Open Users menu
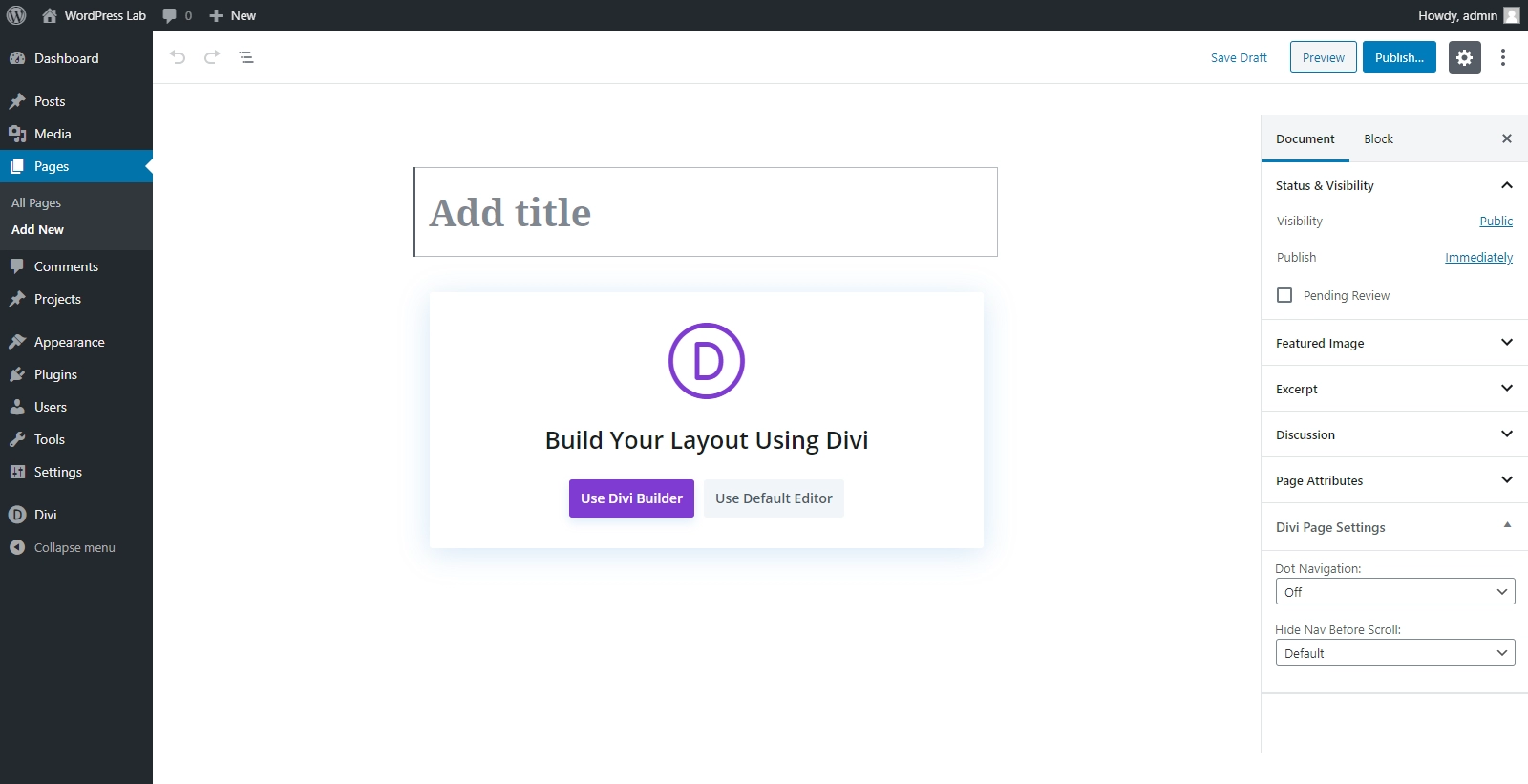1528x784 pixels. point(76,407)
